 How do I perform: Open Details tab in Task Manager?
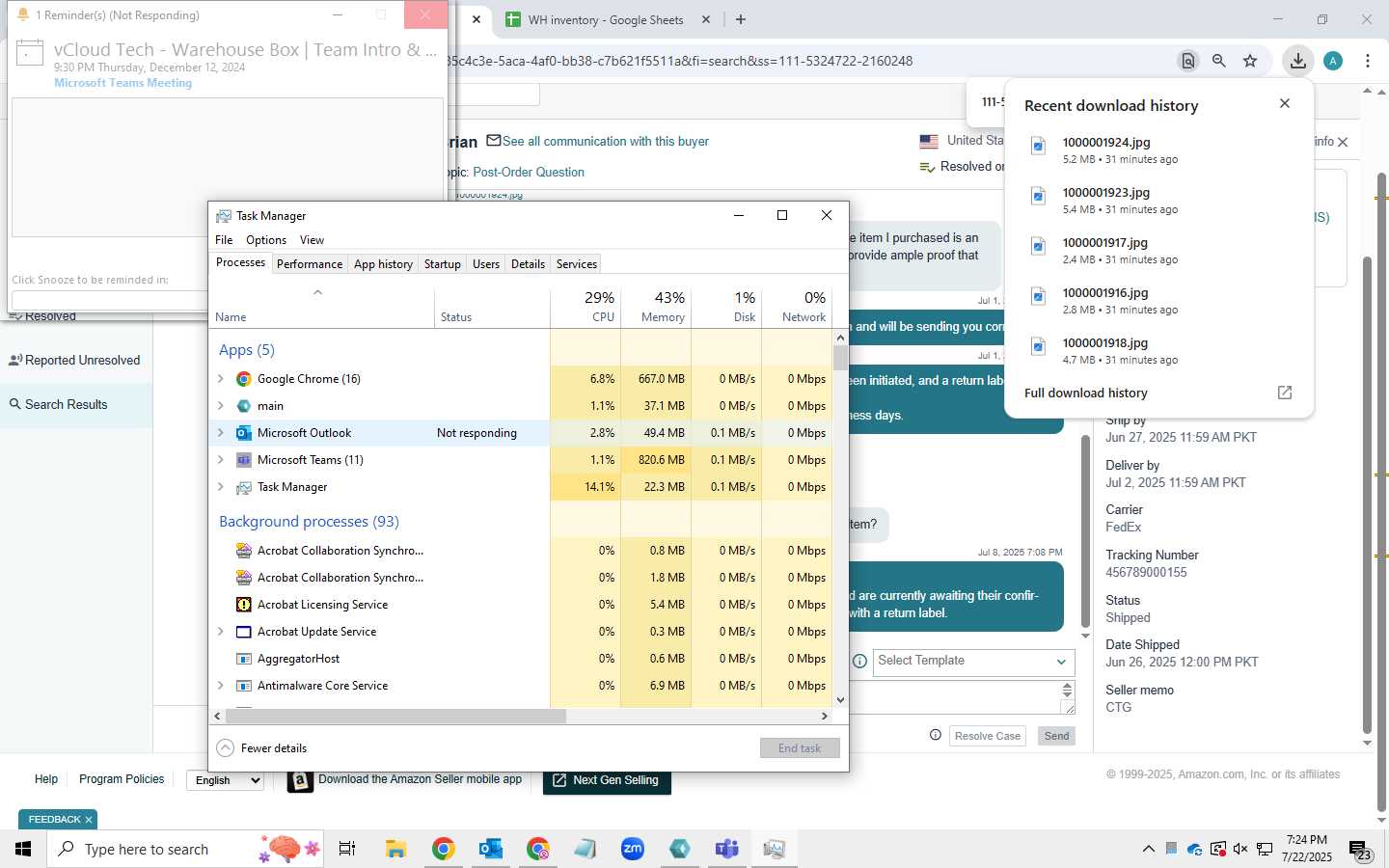pos(528,264)
